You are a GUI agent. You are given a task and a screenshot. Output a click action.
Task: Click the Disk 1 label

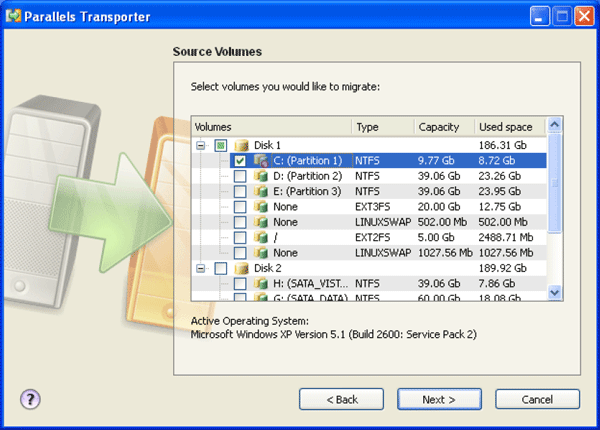click(267, 145)
